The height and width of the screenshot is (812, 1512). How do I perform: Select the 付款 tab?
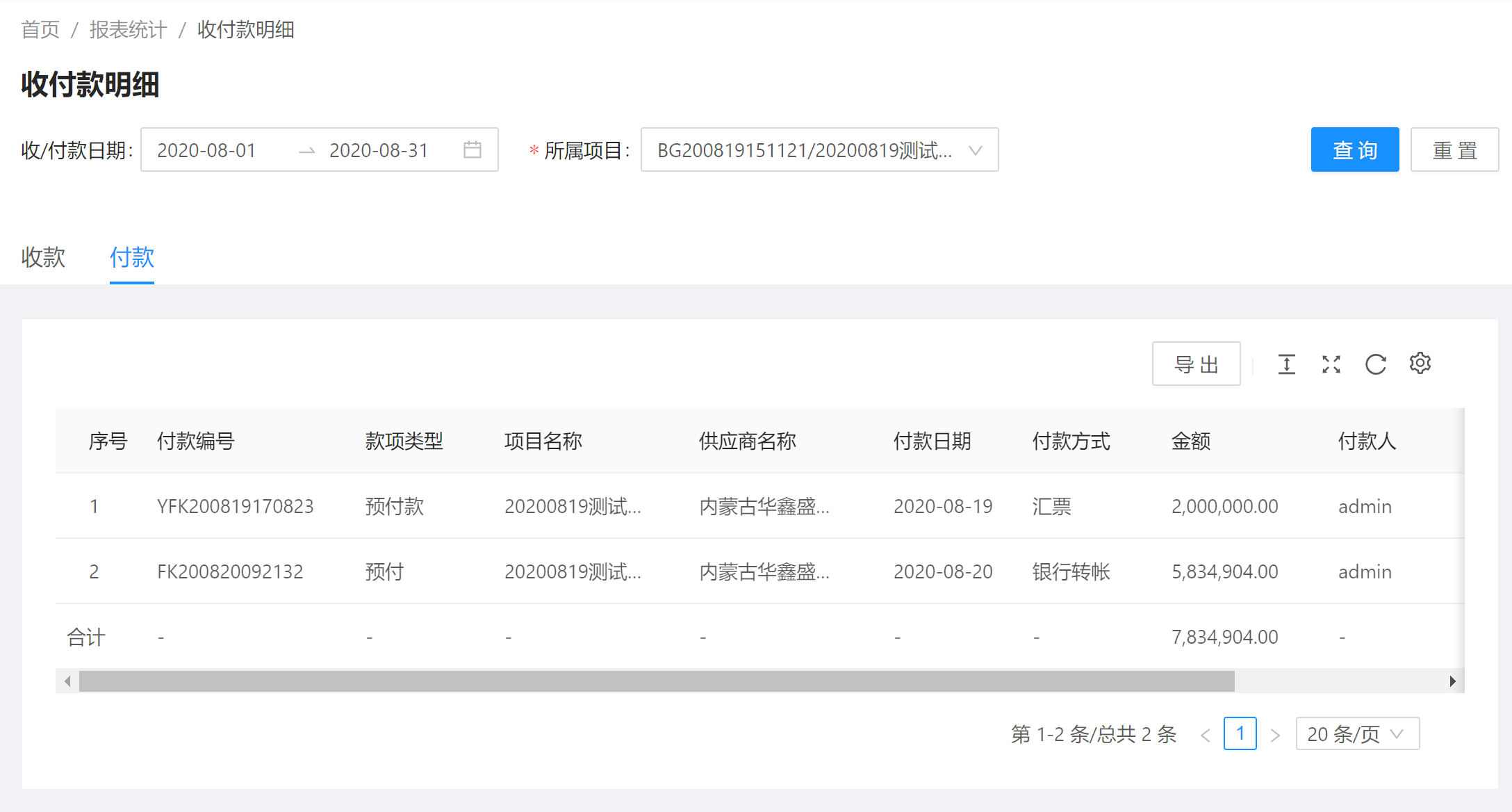(131, 257)
